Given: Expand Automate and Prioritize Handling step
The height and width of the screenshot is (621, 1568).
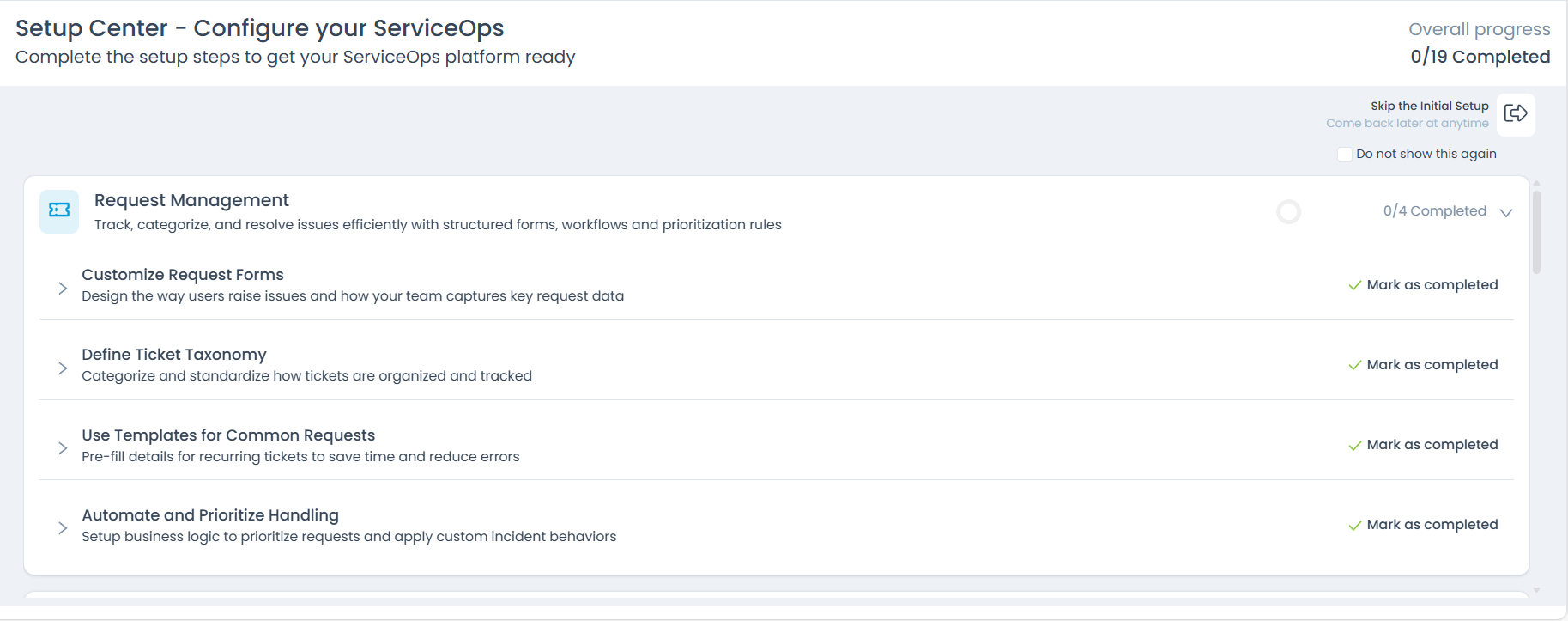Looking at the screenshot, I should (x=63, y=528).
